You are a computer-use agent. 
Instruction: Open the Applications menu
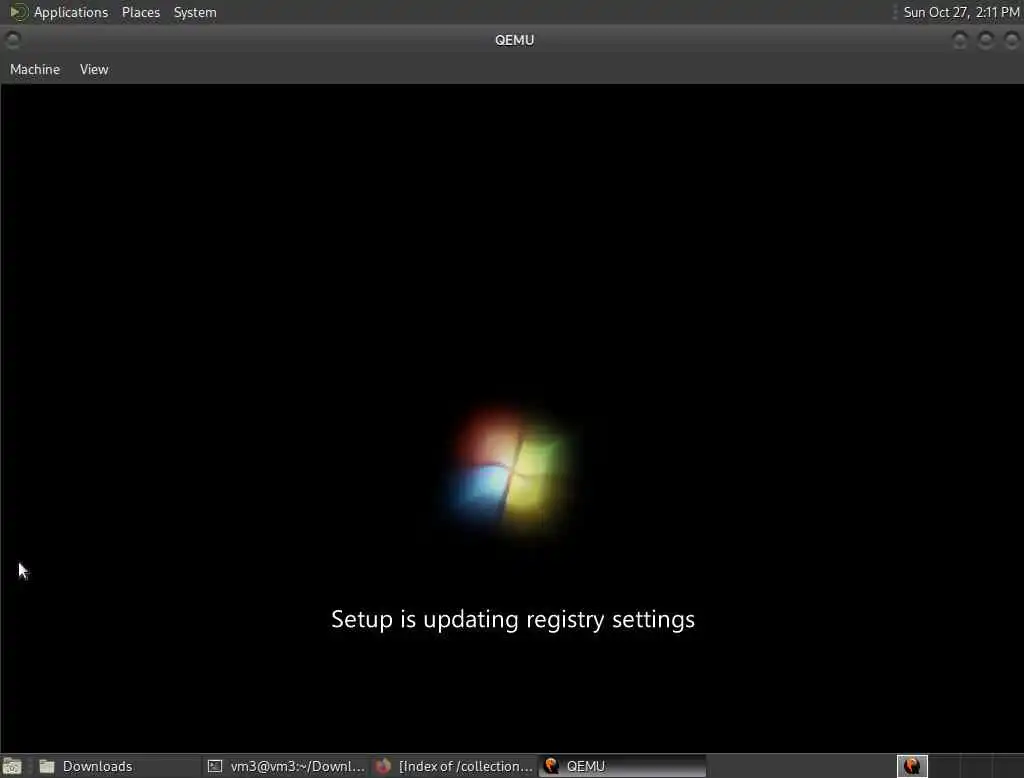tap(71, 12)
